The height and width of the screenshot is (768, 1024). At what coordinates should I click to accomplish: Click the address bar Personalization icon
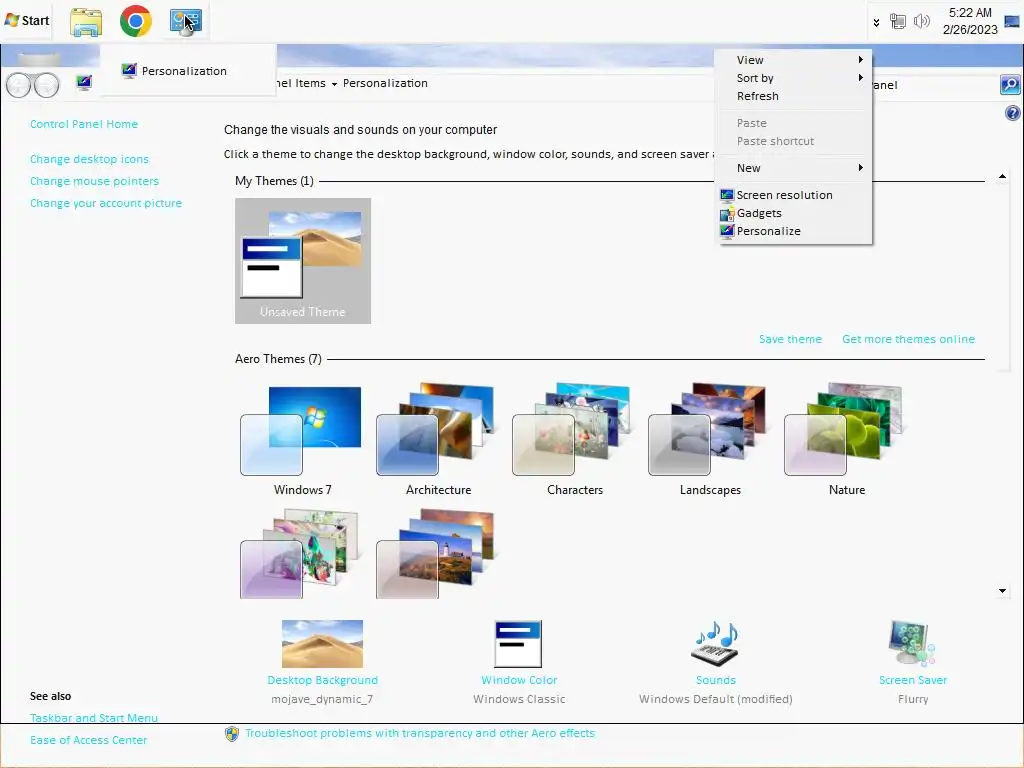click(x=84, y=83)
